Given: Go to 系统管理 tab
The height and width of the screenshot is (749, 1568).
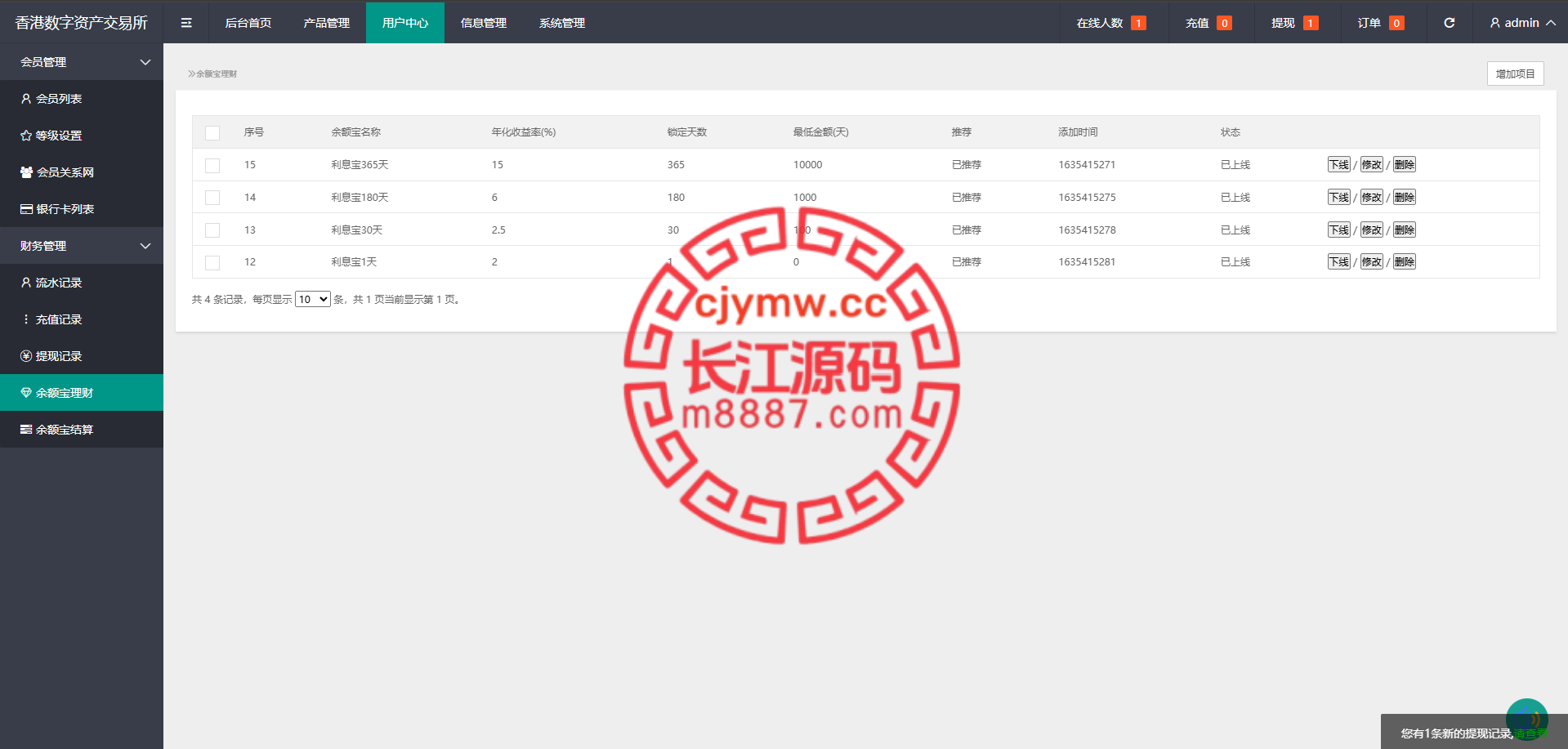Looking at the screenshot, I should (x=562, y=23).
